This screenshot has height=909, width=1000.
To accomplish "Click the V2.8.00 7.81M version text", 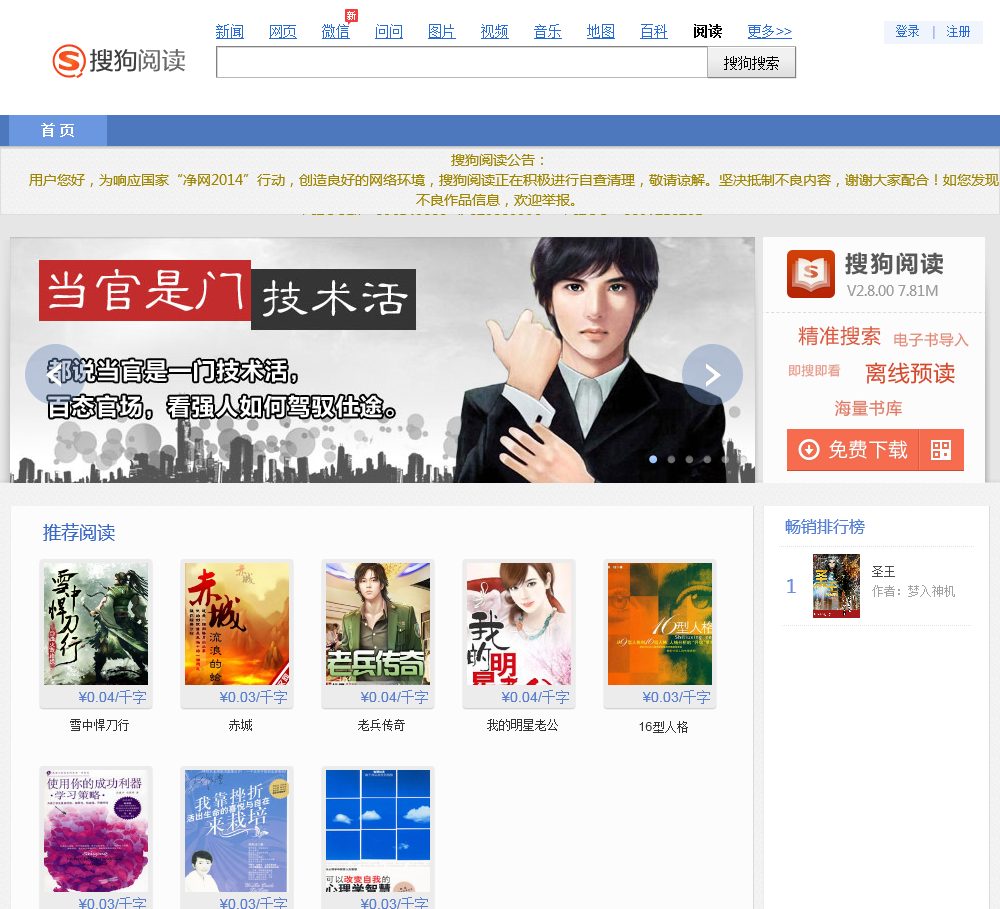I will 892,291.
